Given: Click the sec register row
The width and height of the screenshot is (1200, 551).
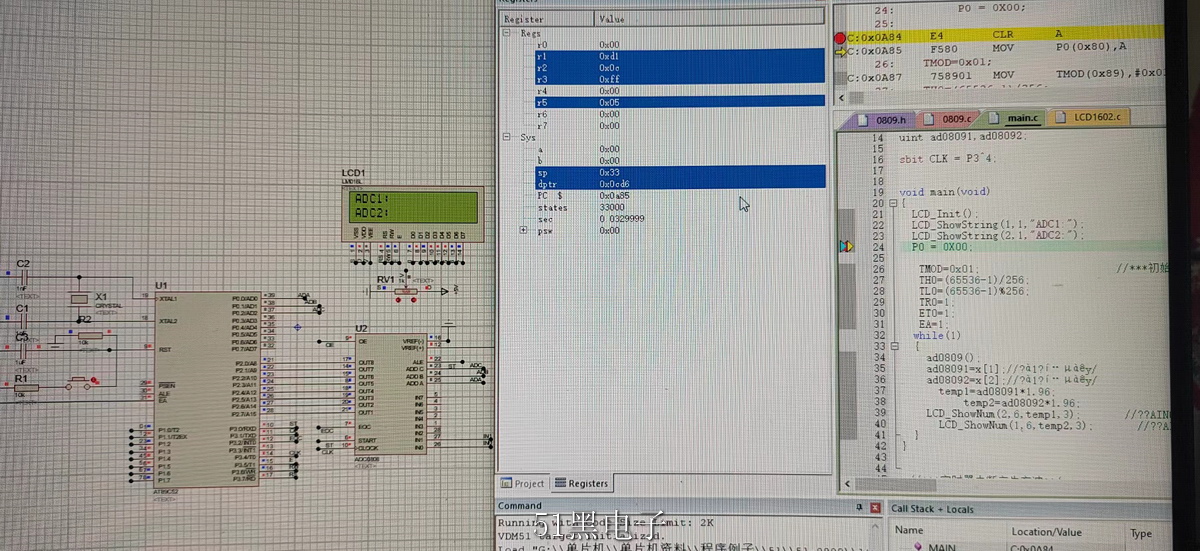Looking at the screenshot, I should [680, 218].
